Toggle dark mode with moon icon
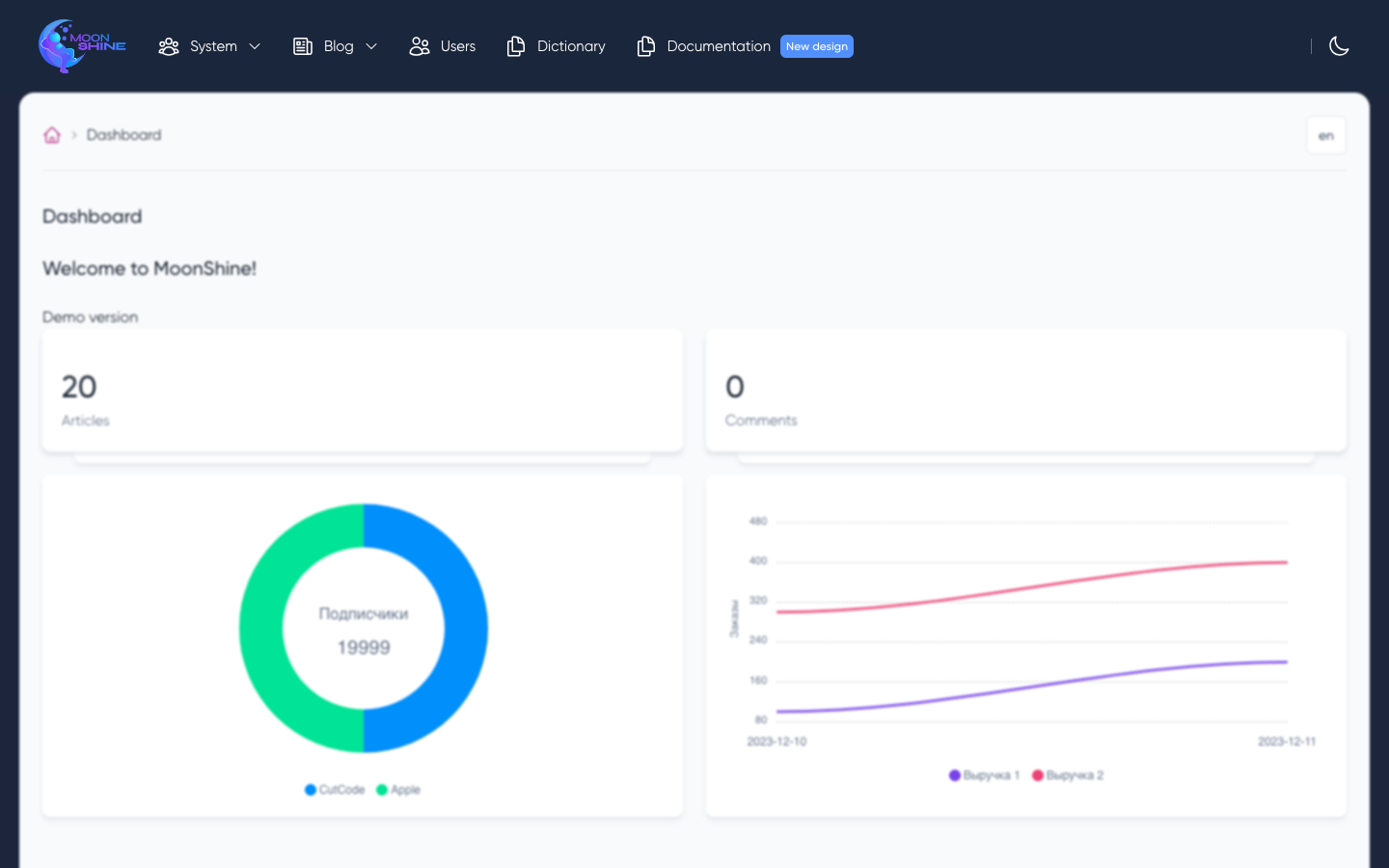This screenshot has width=1389, height=868. [1339, 46]
